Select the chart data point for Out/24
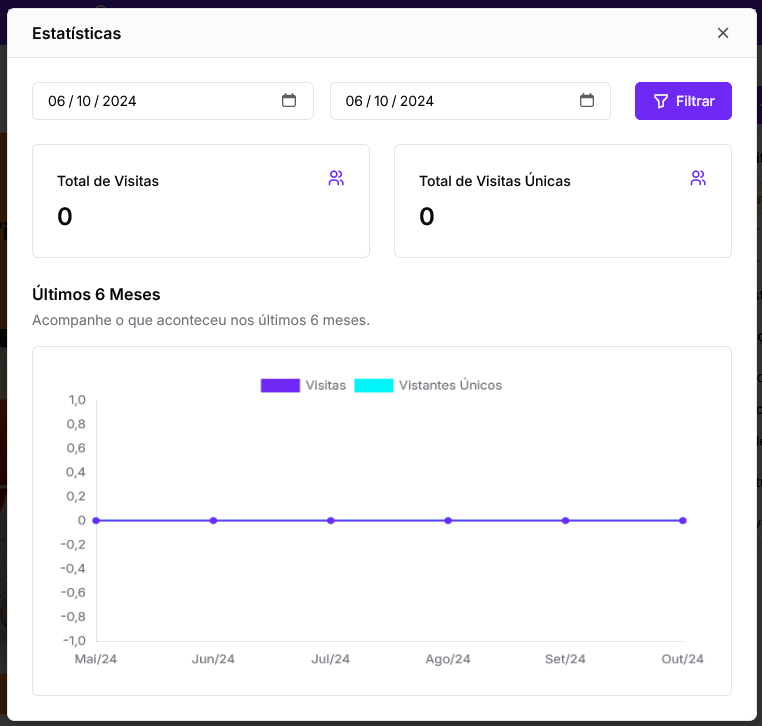This screenshot has height=726, width=762. tap(683, 520)
